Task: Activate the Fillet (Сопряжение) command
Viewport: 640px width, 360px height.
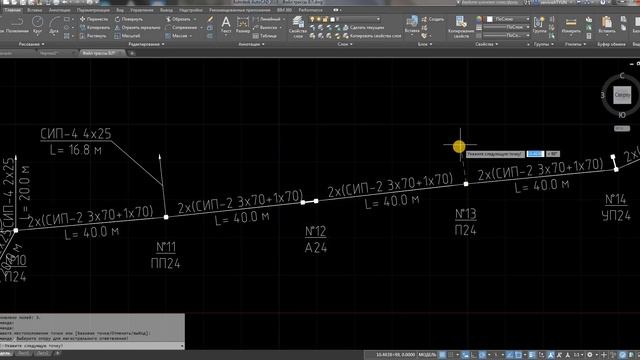Action: coord(181,28)
